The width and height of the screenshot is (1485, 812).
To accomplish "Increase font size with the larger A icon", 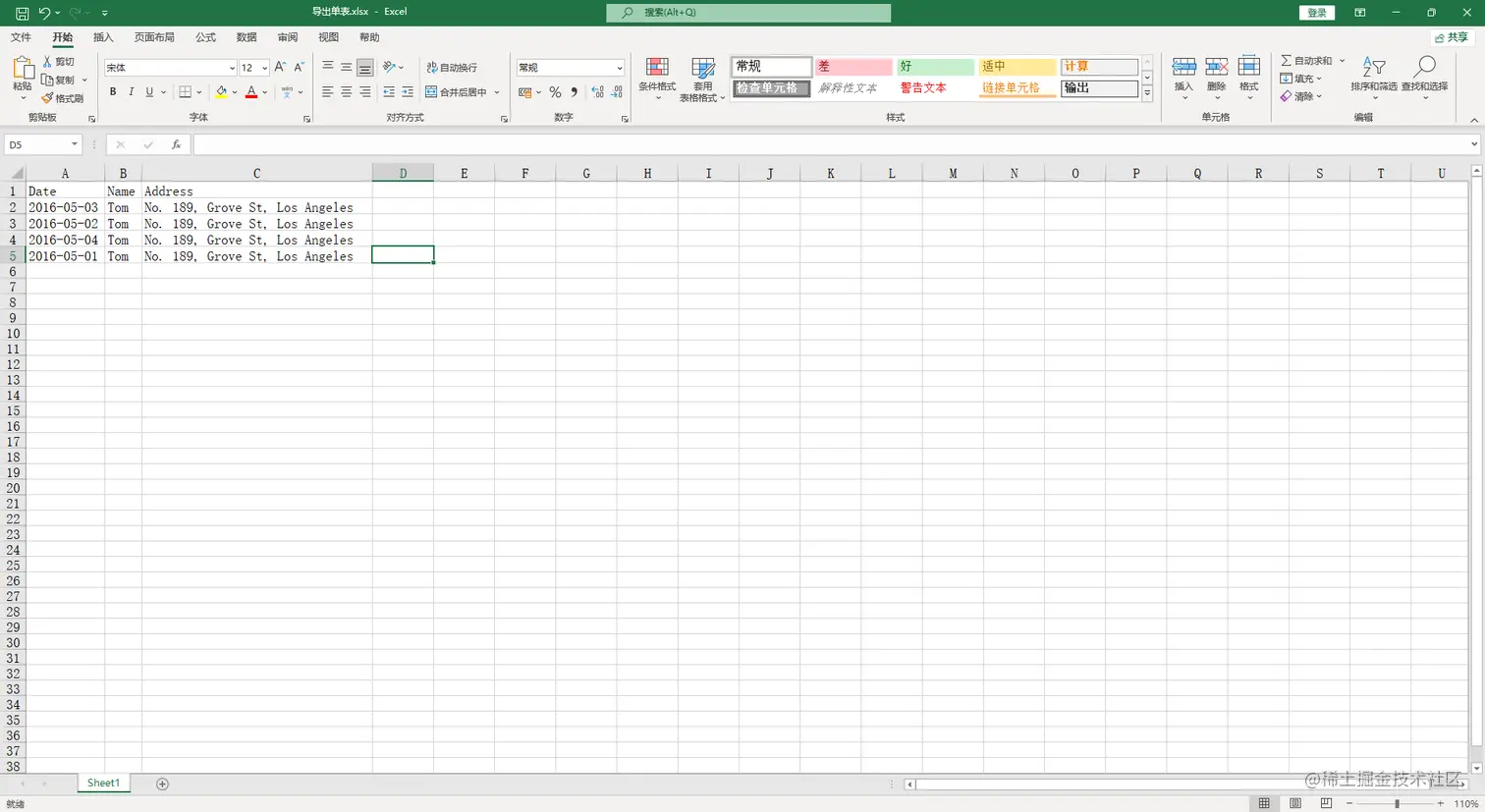I will pos(281,67).
